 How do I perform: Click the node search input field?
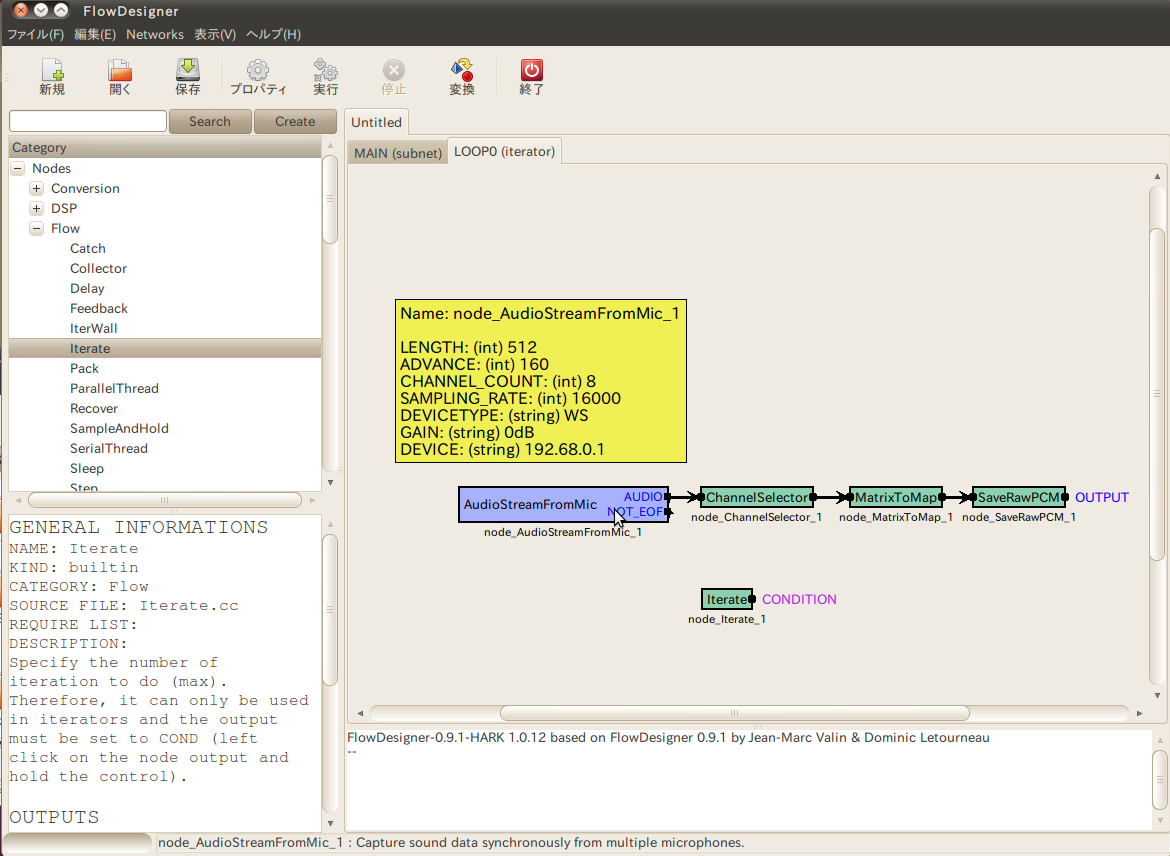(x=88, y=121)
